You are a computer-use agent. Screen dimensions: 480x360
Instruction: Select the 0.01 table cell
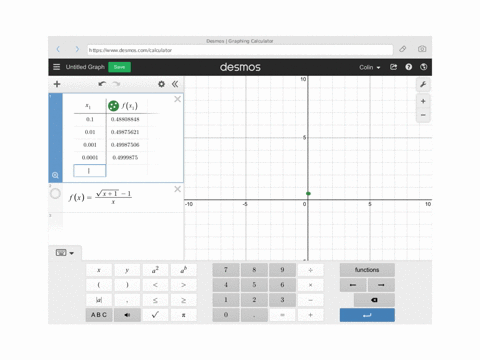coord(90,132)
